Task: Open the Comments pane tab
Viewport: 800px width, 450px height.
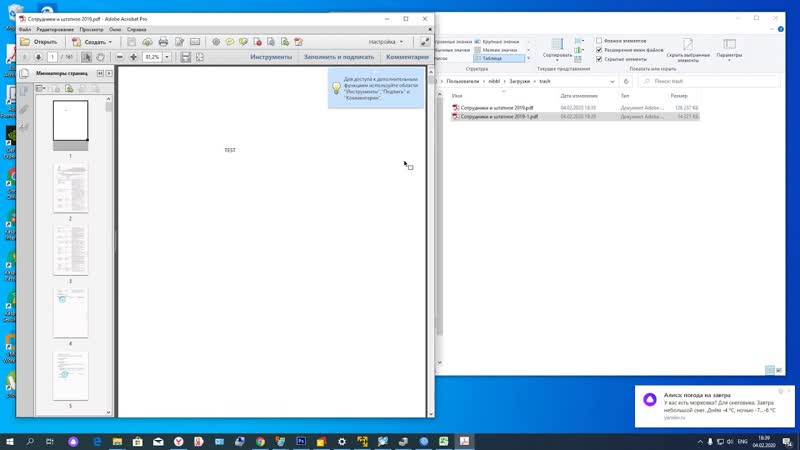Action: click(407, 57)
